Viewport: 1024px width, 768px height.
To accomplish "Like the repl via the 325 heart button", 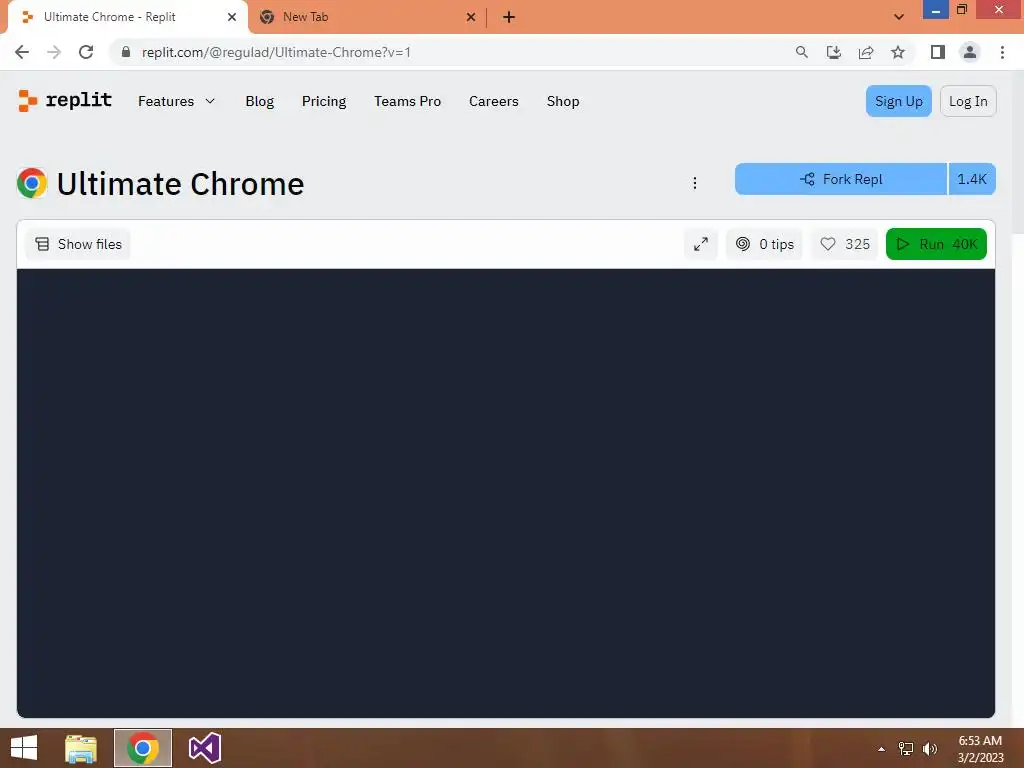I will [x=844, y=244].
